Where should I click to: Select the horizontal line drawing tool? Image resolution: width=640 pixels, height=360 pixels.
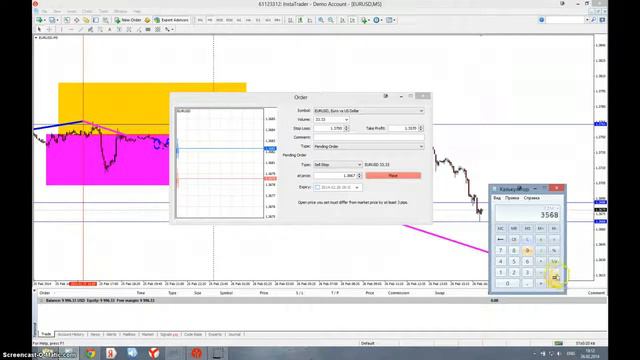(71, 29)
